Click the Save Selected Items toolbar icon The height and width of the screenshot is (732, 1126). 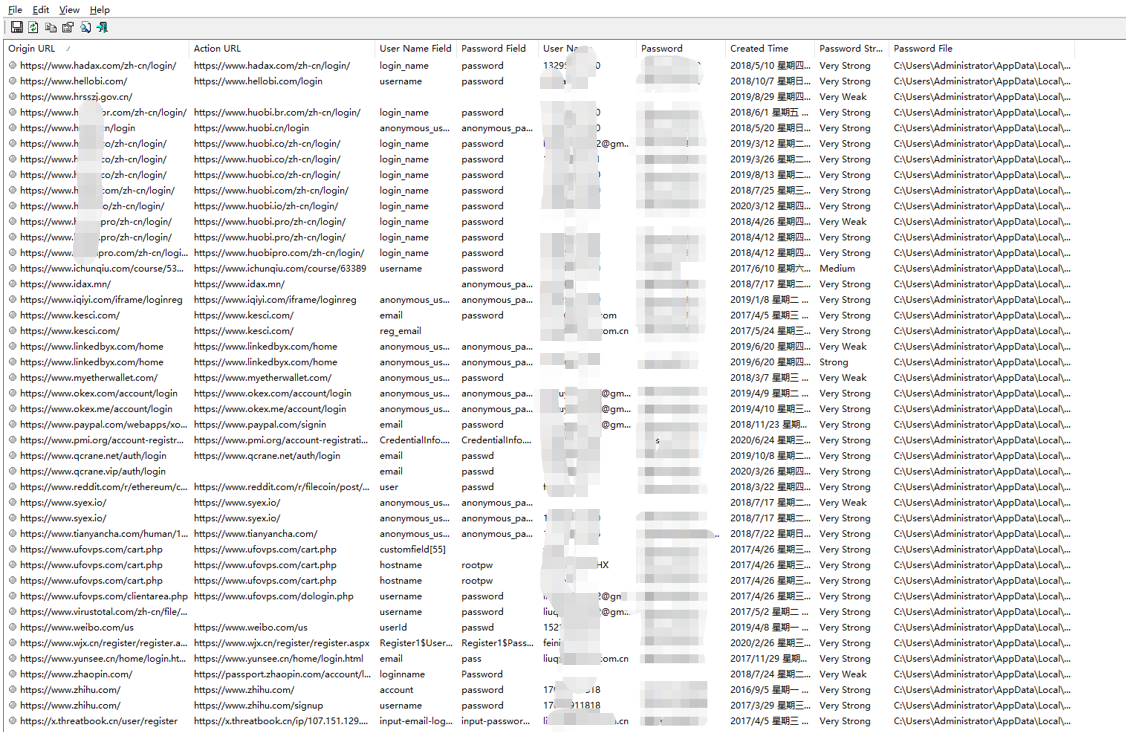click(x=17, y=27)
